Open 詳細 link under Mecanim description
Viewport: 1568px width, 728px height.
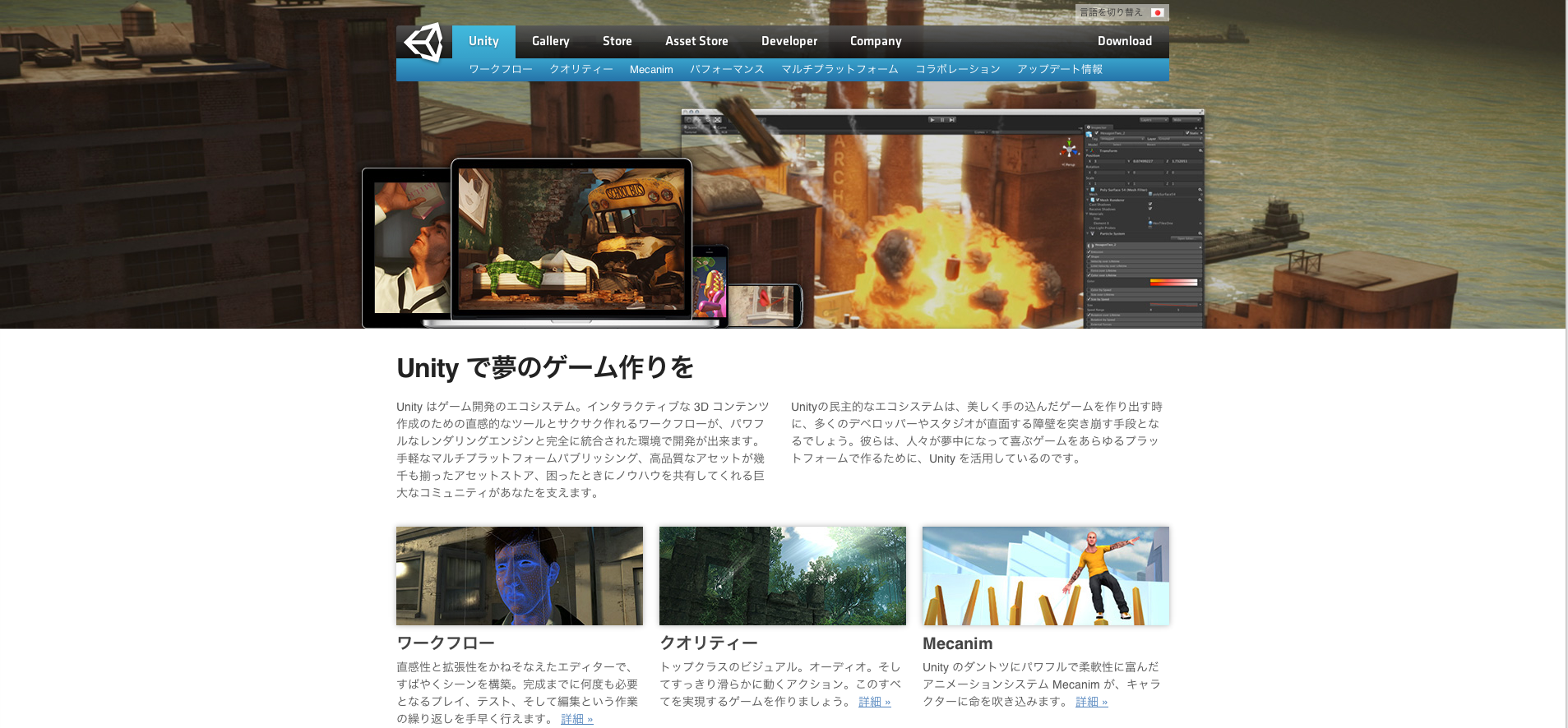(1092, 702)
